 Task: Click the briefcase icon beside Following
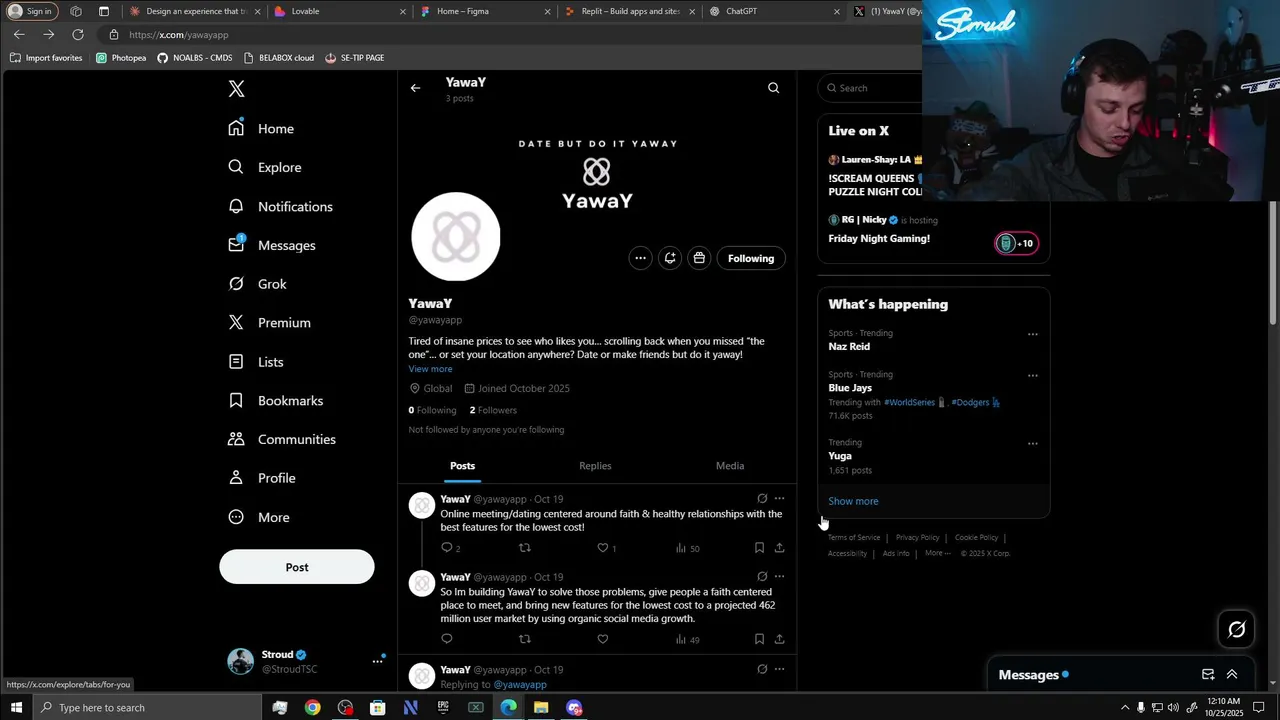[699, 258]
